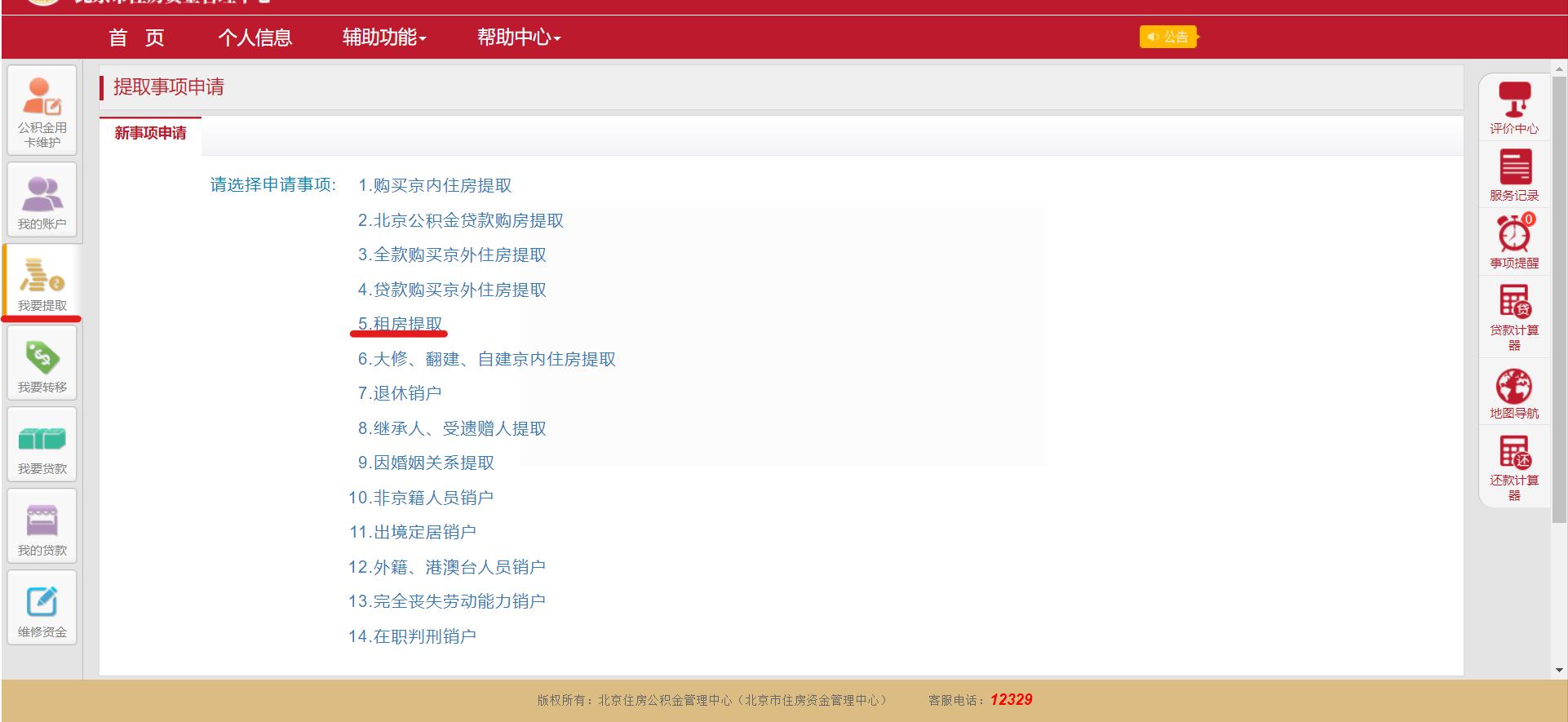The image size is (1568, 722).
Task: Choose 4.贷款购买京外住房提取
Action: (x=452, y=290)
